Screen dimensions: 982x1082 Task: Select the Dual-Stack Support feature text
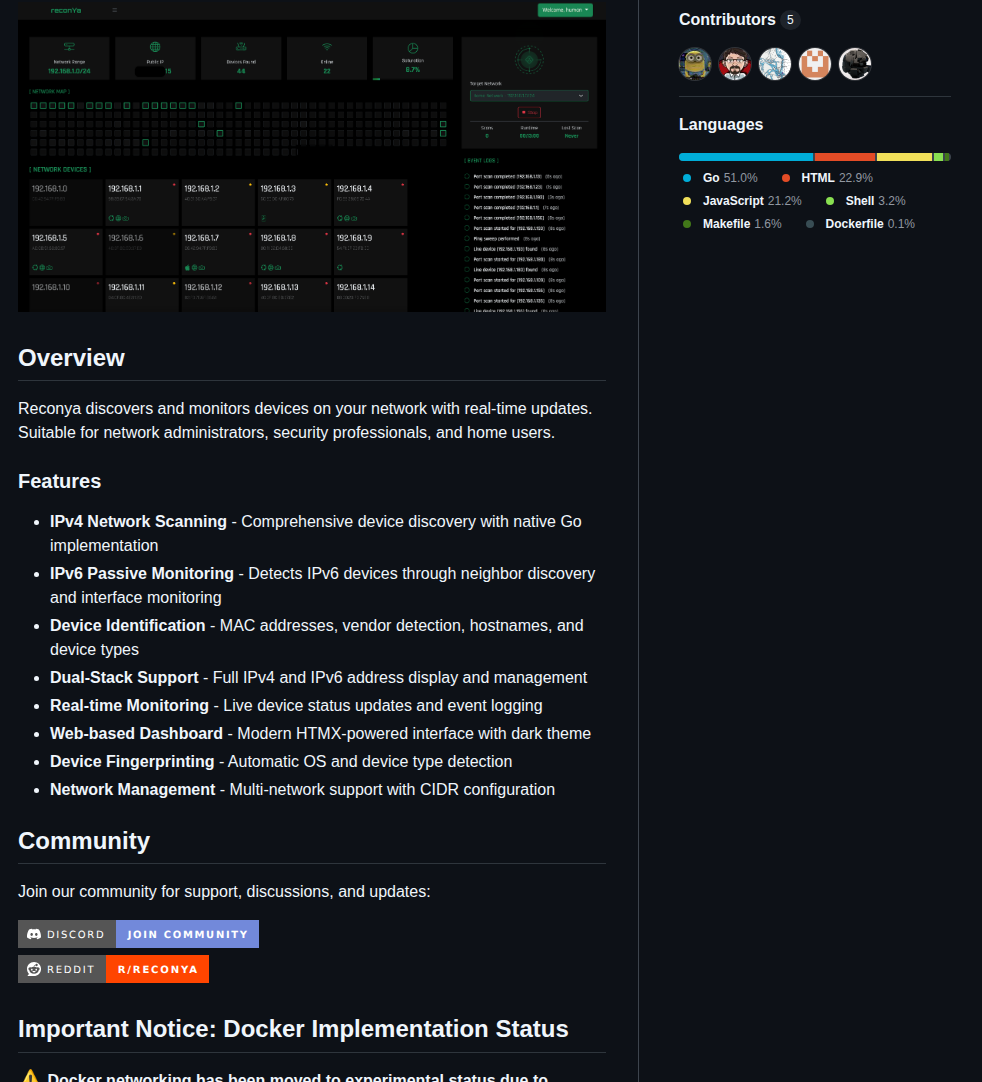click(x=318, y=678)
